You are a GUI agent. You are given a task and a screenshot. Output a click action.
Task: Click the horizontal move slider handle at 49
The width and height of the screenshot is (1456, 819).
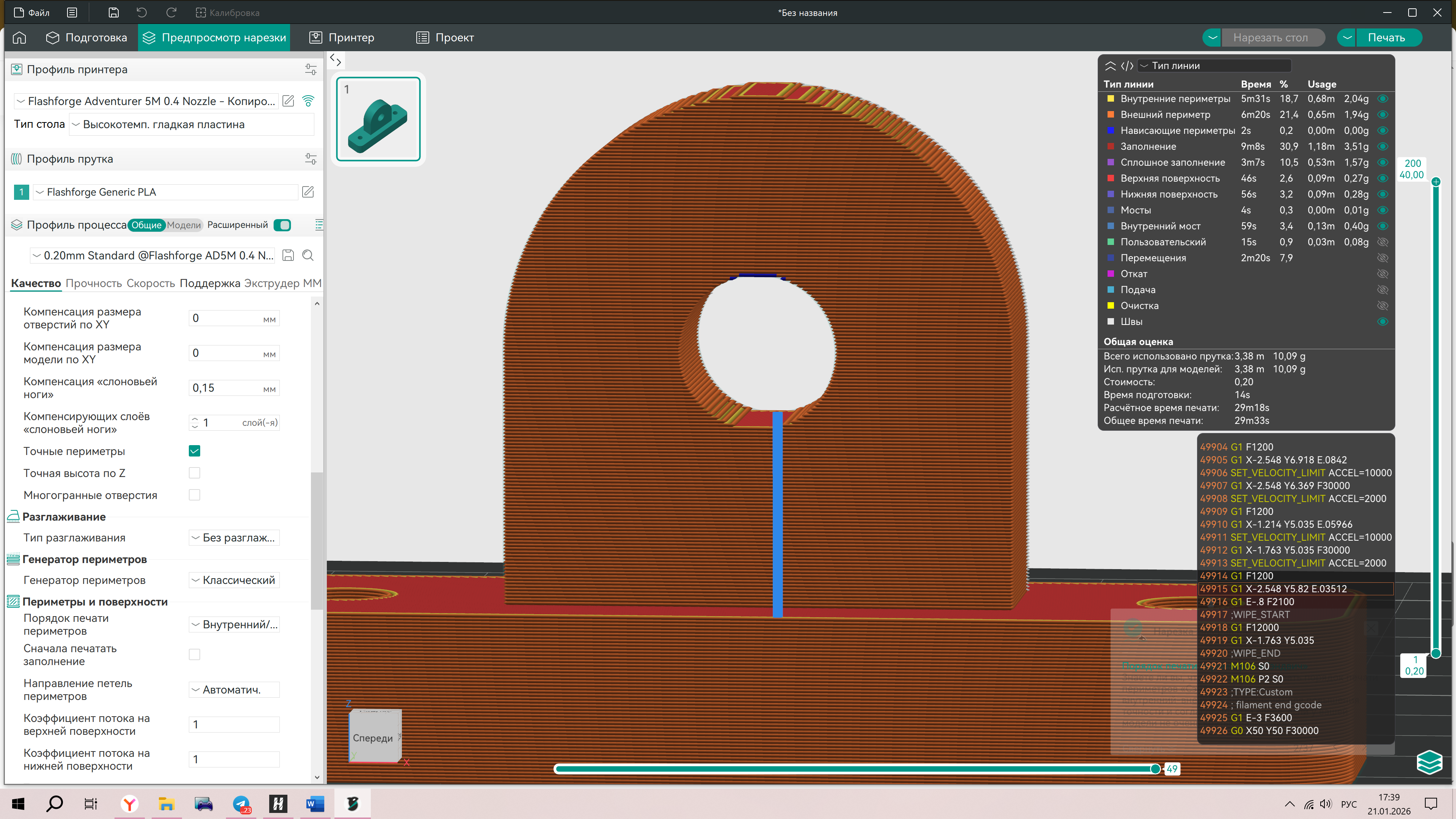click(1155, 769)
